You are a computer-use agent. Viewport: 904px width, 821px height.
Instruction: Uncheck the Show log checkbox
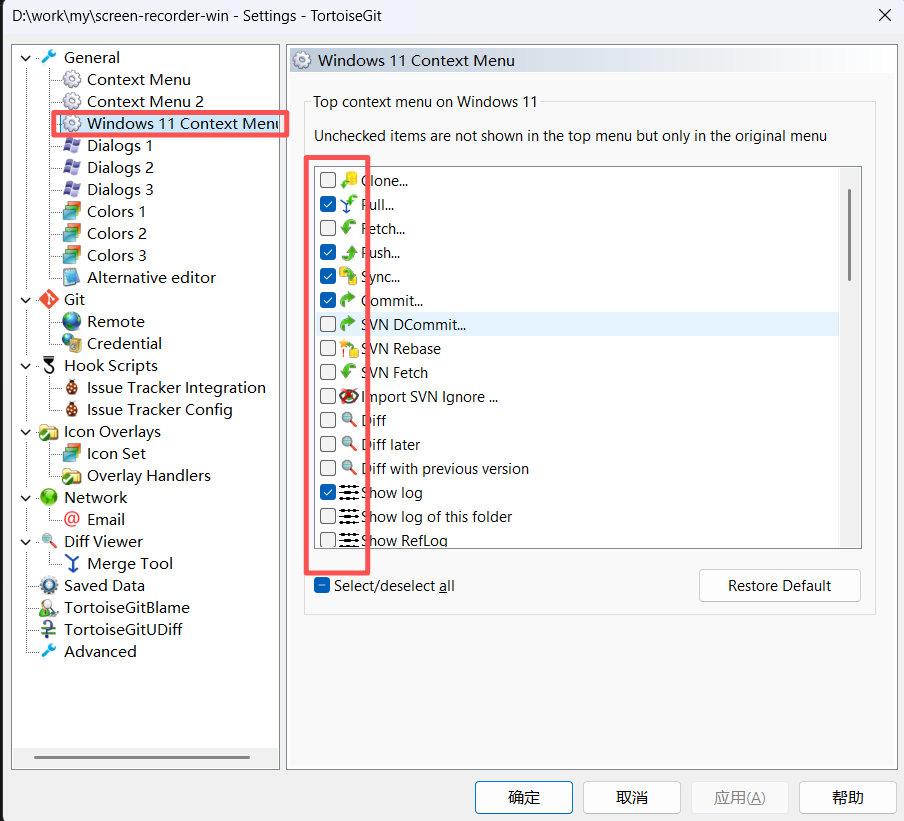[328, 492]
